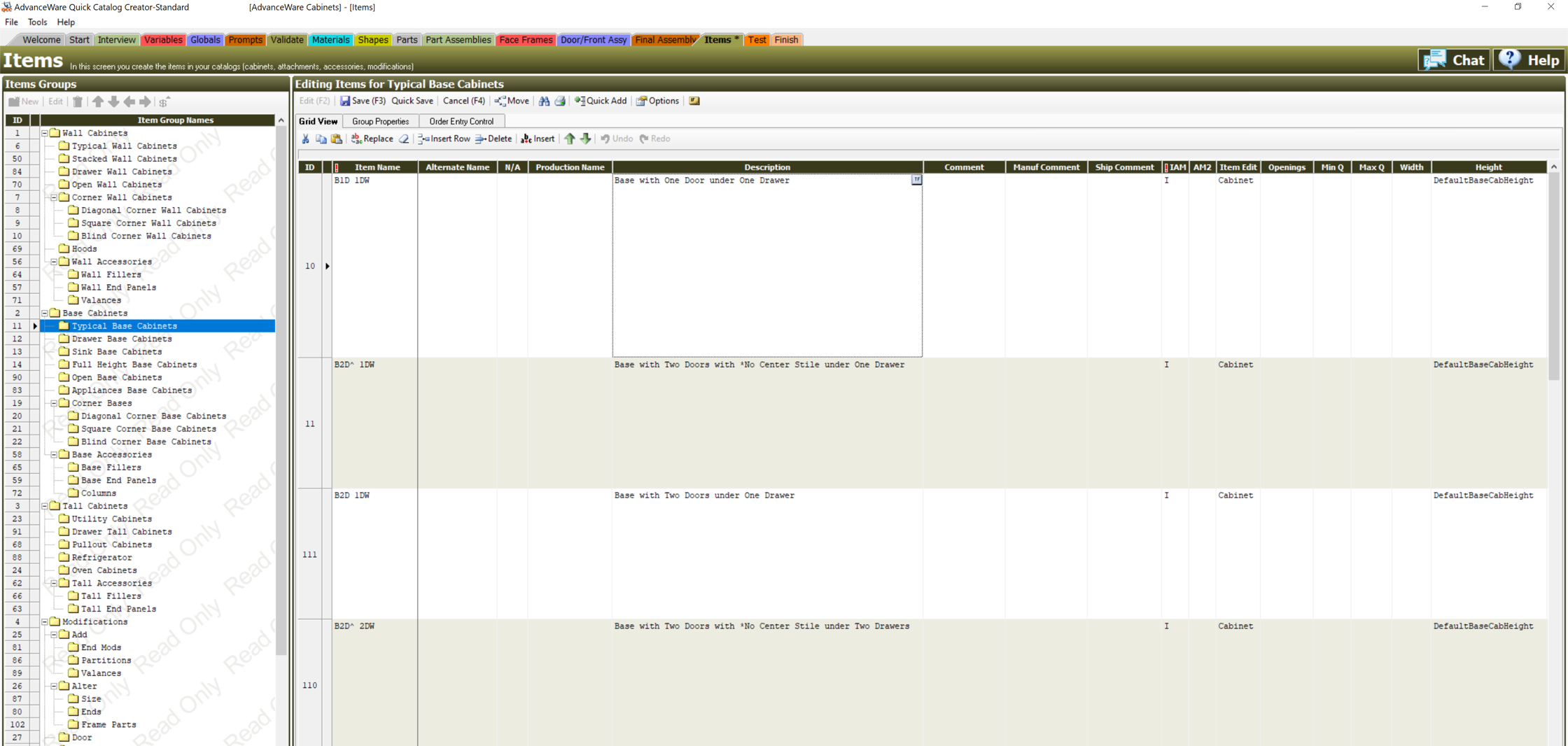Click the eraser icon beside Replace
1568x746 pixels.
coord(404,139)
